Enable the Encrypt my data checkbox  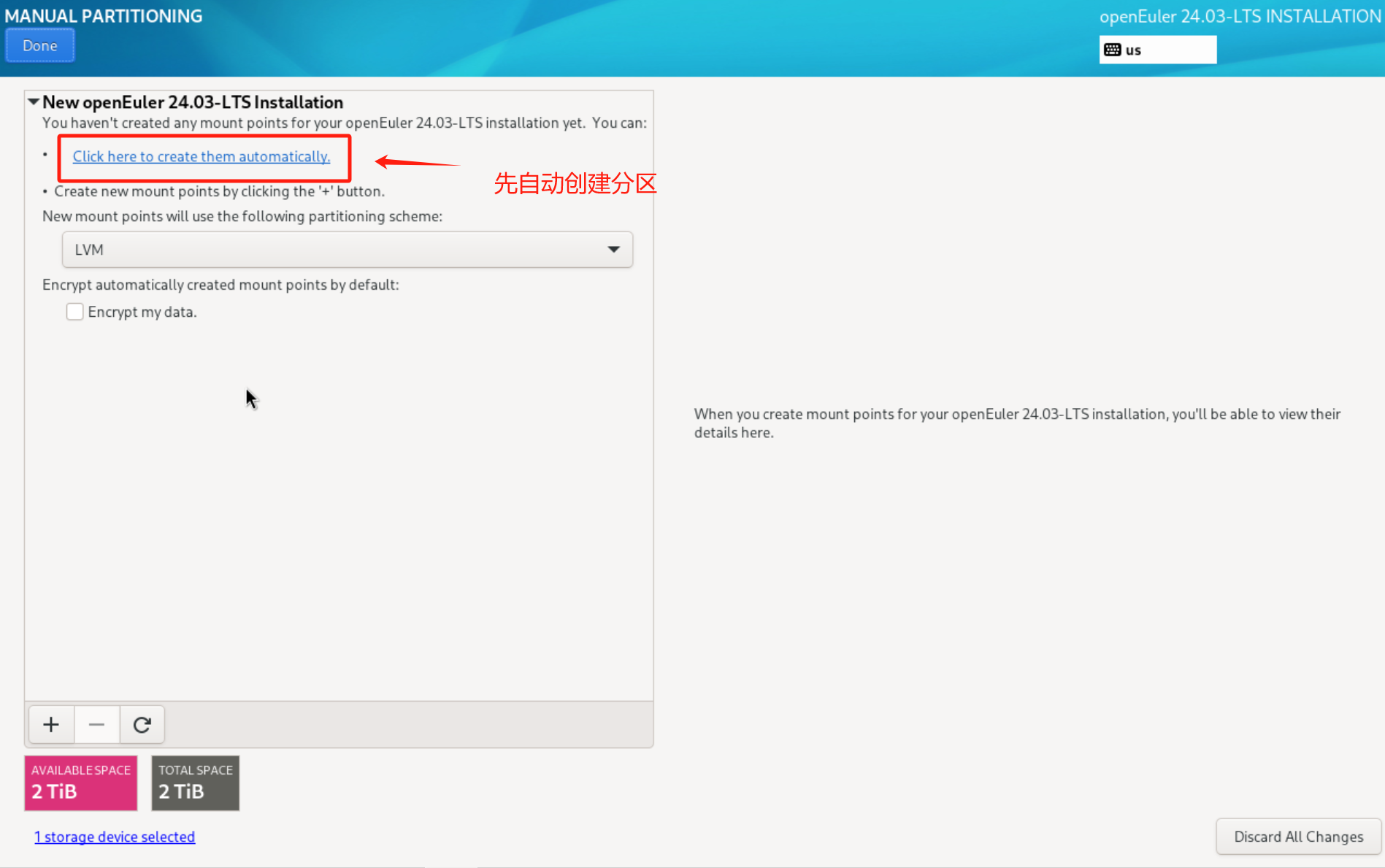pyautogui.click(x=74, y=312)
